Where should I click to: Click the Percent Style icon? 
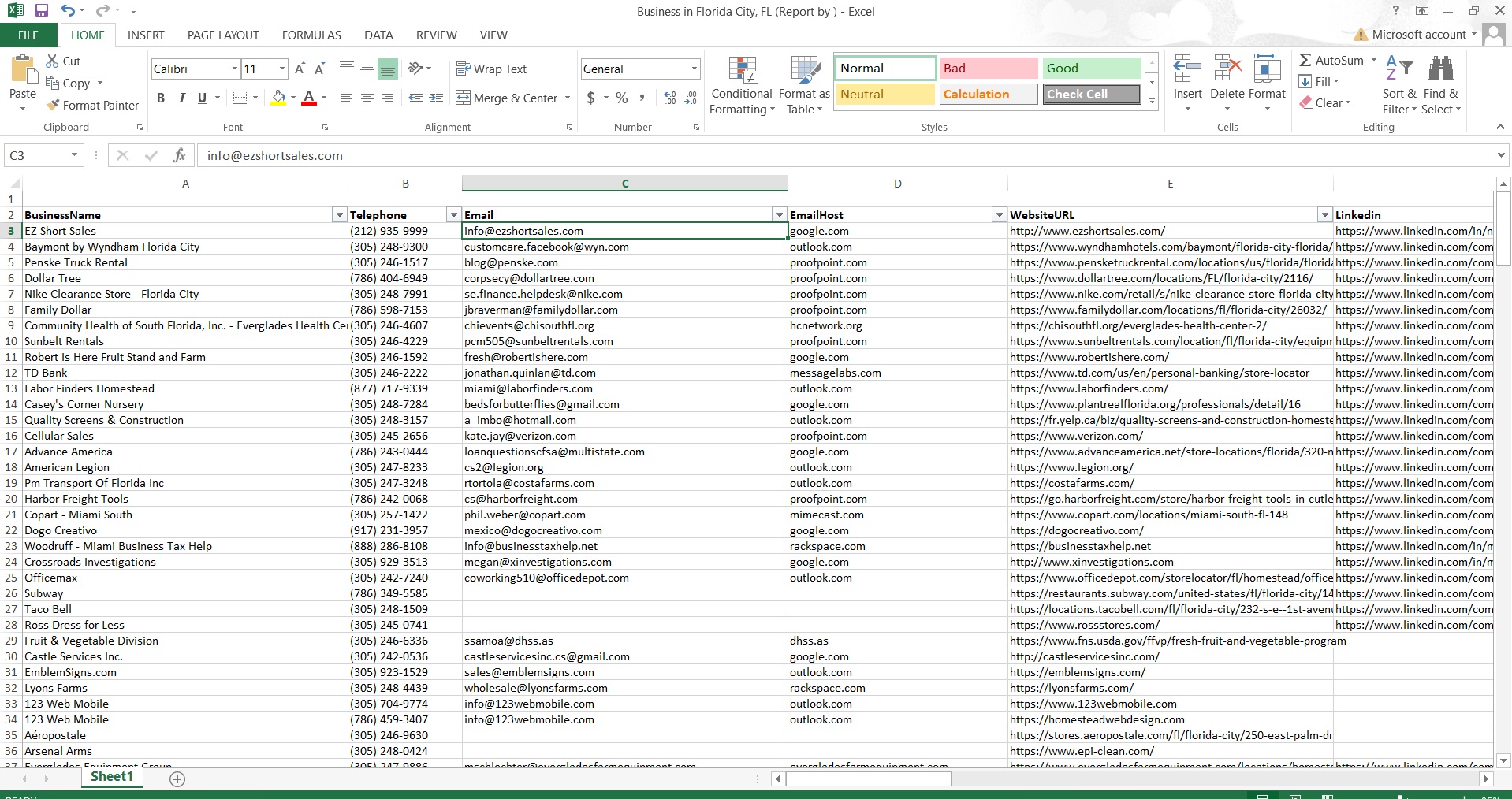(622, 98)
